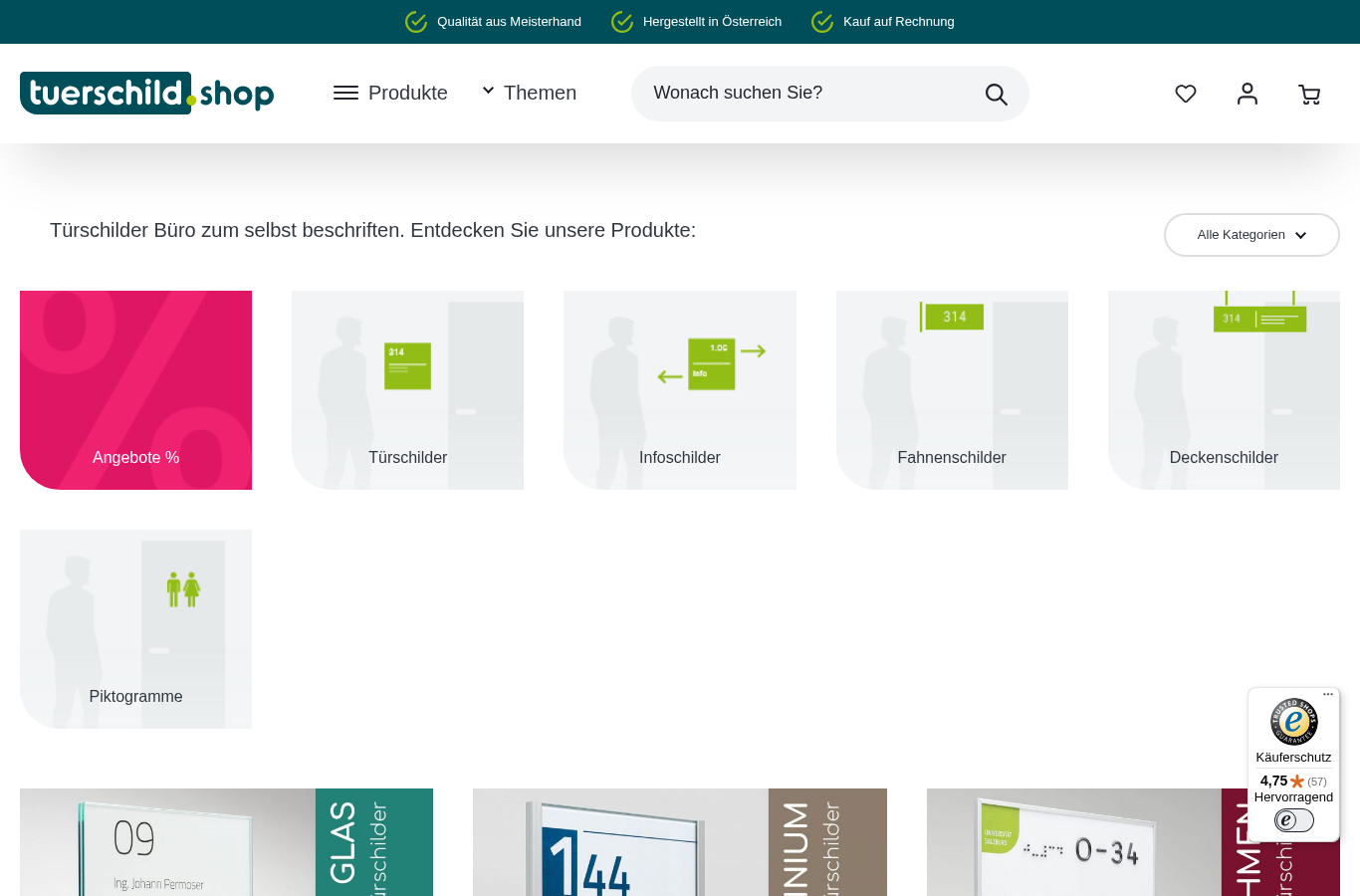Open the Trusted Shops badge emblem
This screenshot has height=896, width=1360.
coord(1293,722)
